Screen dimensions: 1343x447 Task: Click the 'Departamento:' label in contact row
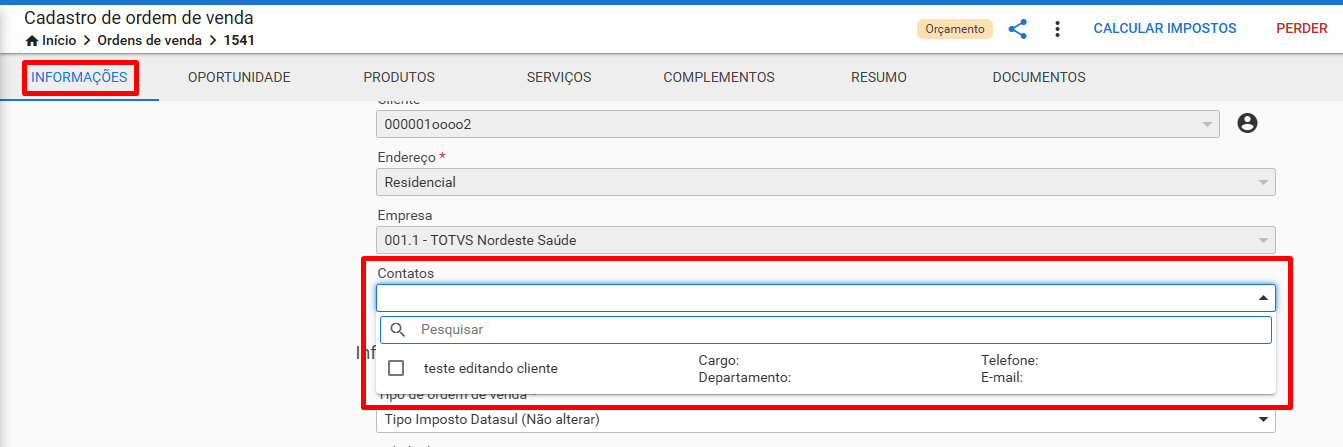pyautogui.click(x=745, y=378)
